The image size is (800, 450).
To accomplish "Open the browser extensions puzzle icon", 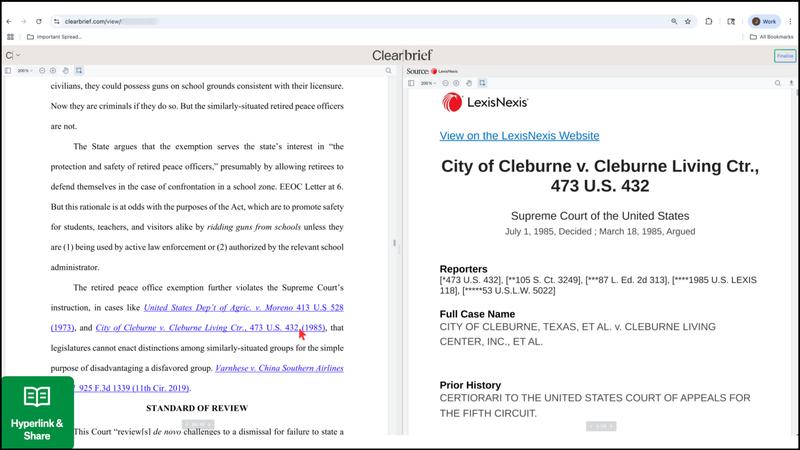I will [x=709, y=21].
